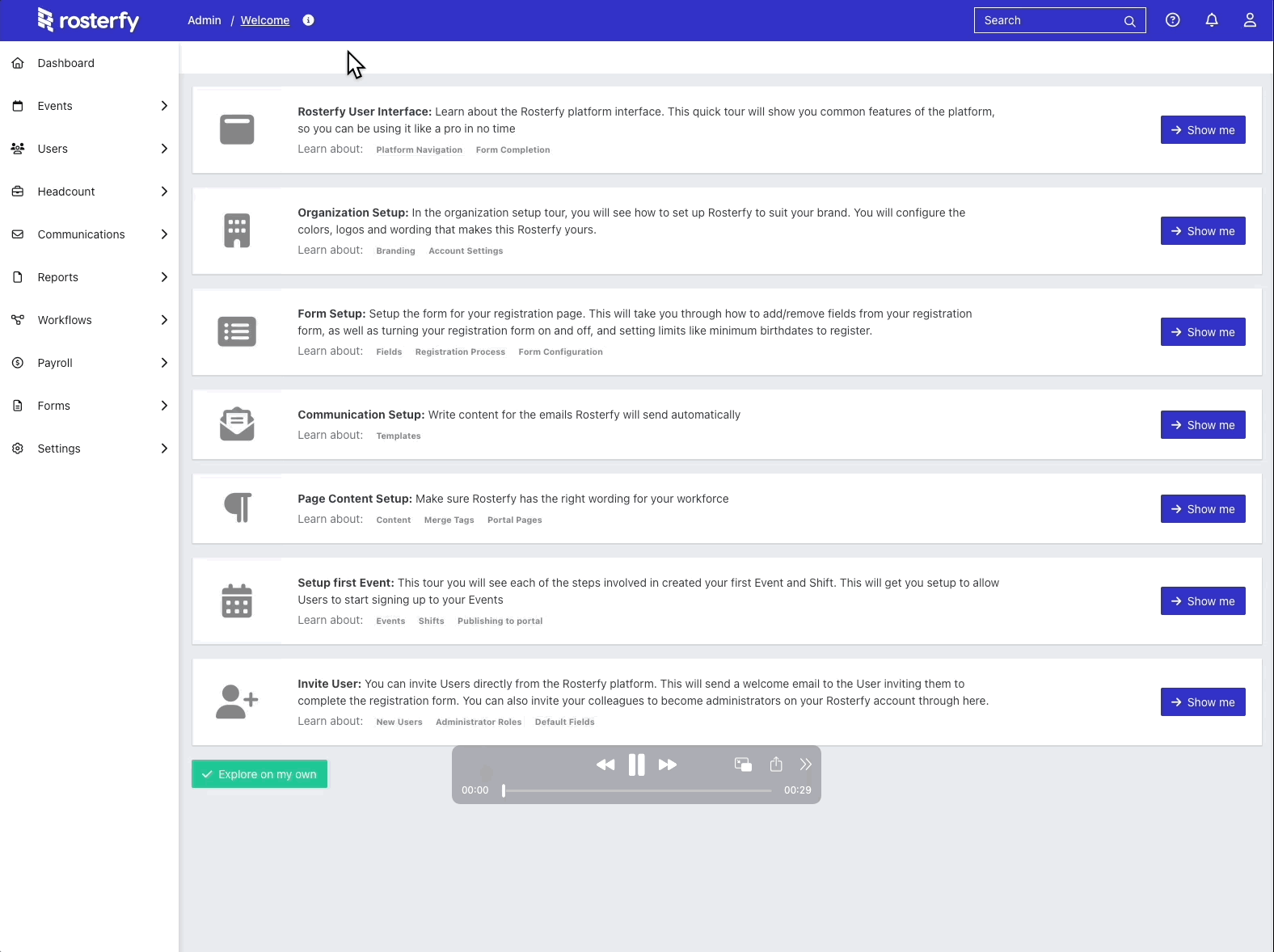This screenshot has width=1274, height=952.
Task: Open the help question mark icon
Action: tap(1173, 20)
